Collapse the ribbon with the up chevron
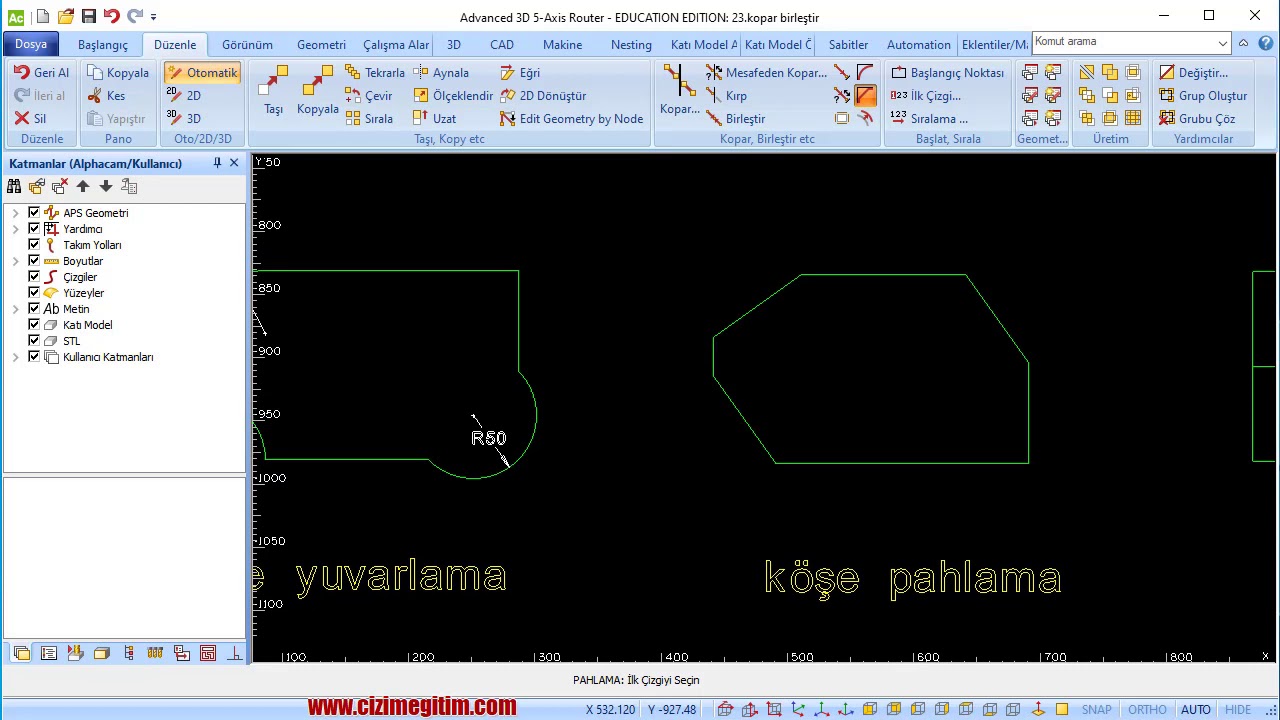This screenshot has width=1280, height=720. (x=1243, y=43)
